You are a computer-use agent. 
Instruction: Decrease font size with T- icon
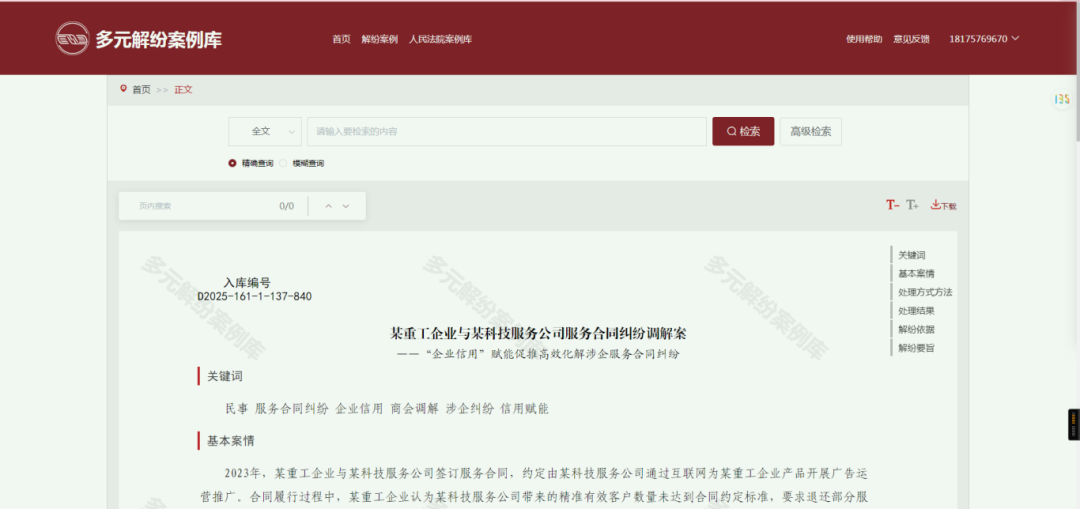893,205
